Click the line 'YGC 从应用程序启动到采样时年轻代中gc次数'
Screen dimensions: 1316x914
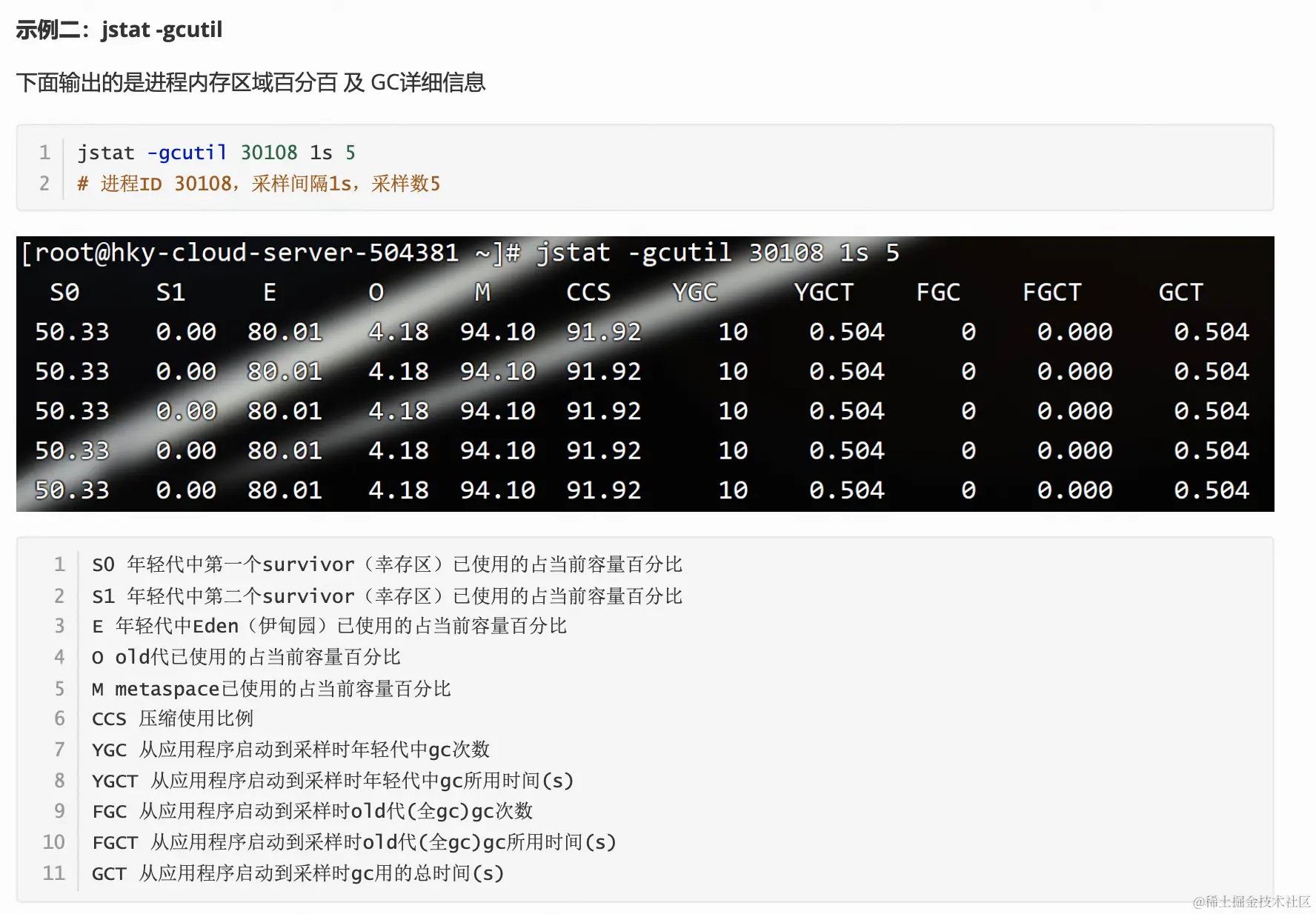(291, 750)
